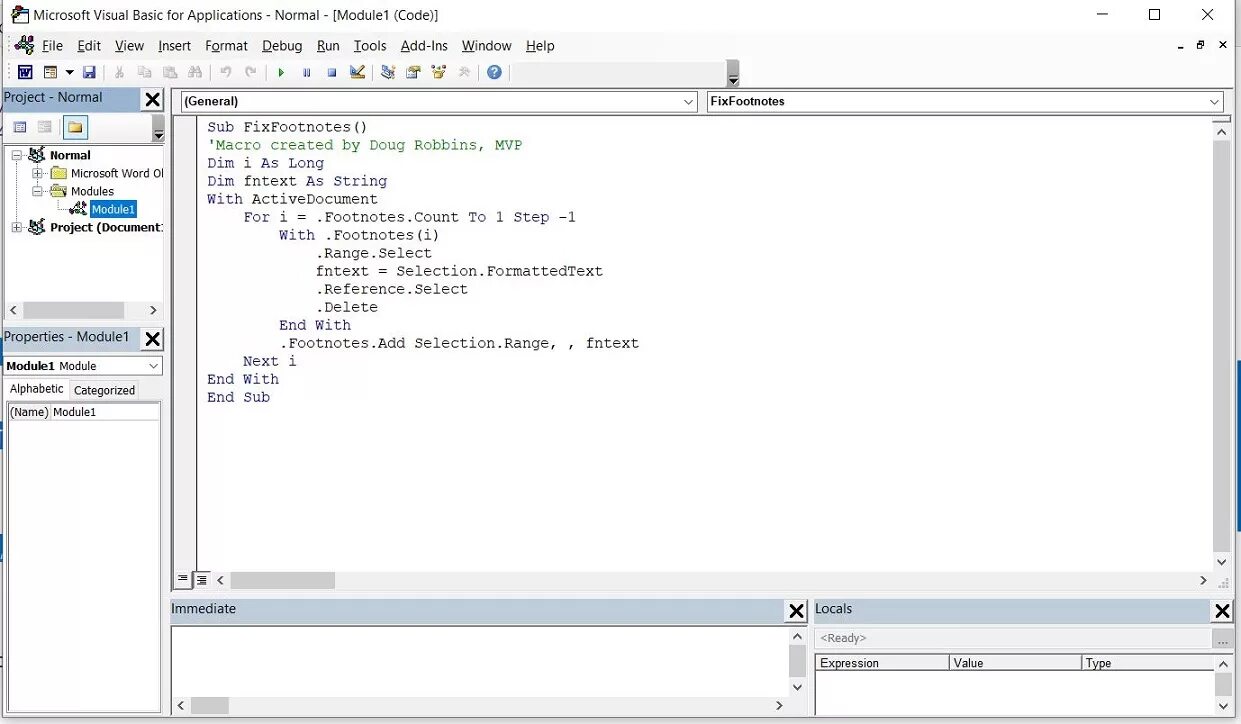
Task: Select the Modules folder item
Action: coord(92,191)
